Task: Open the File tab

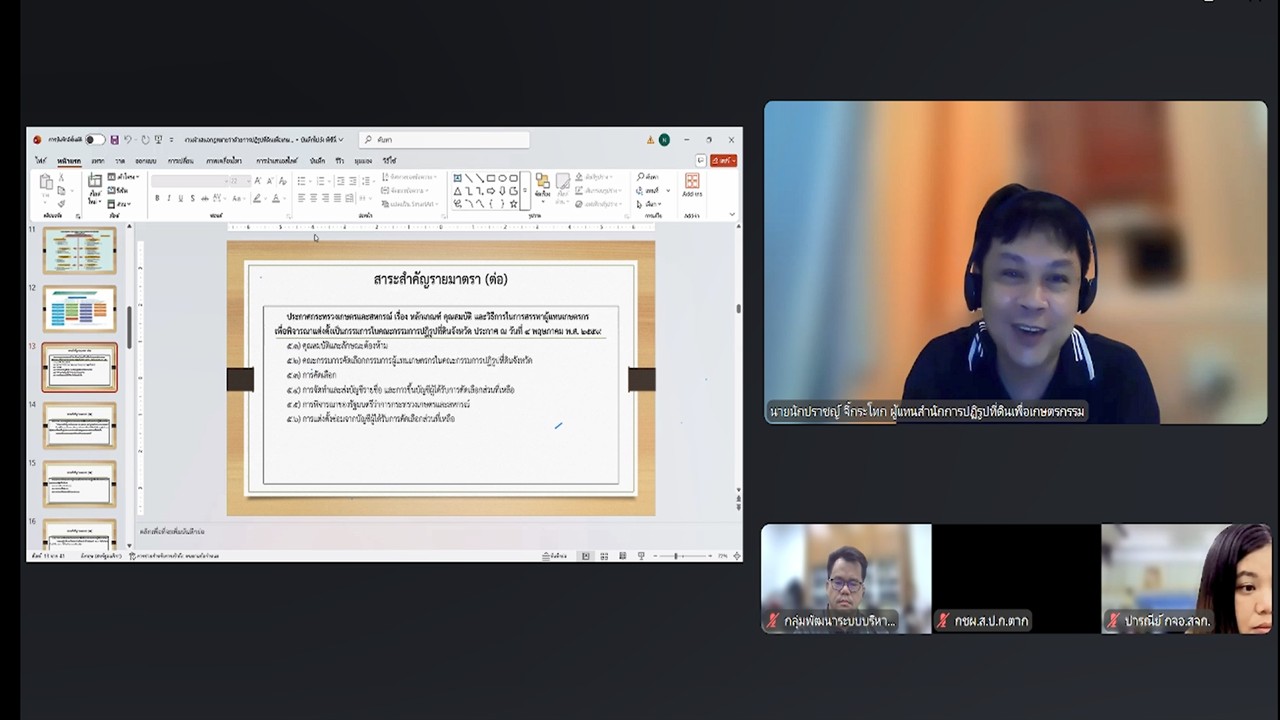Action: 41,161
